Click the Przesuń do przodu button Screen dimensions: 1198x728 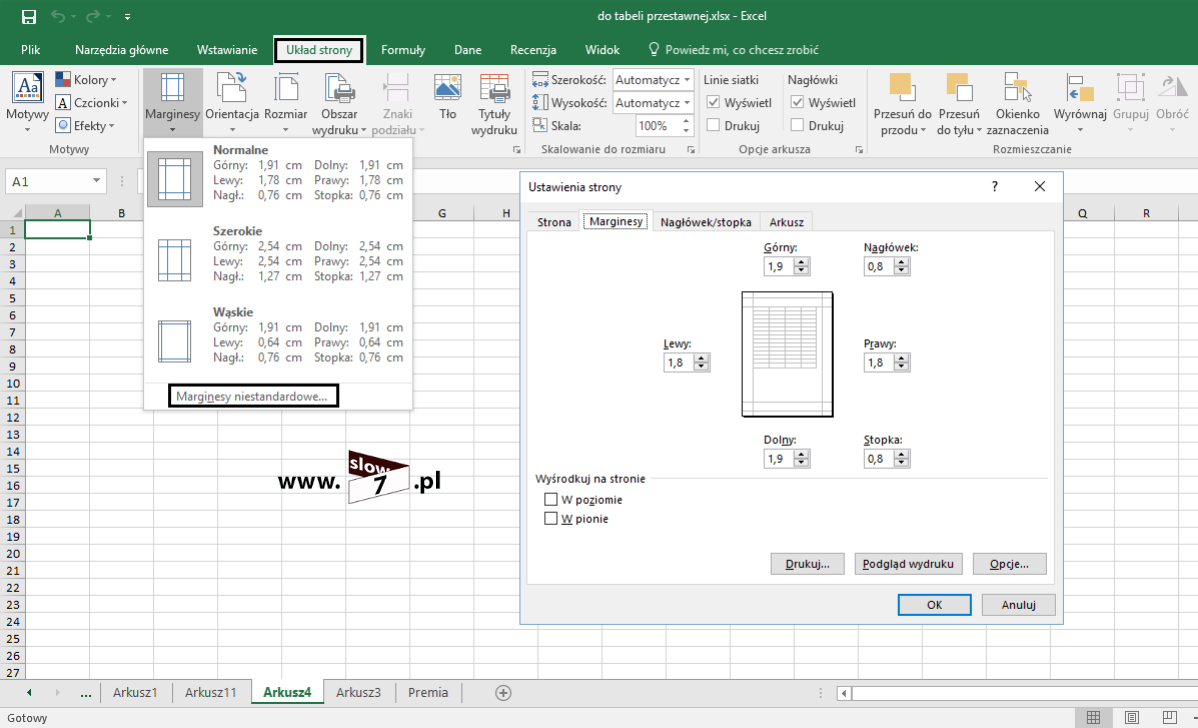(x=902, y=103)
